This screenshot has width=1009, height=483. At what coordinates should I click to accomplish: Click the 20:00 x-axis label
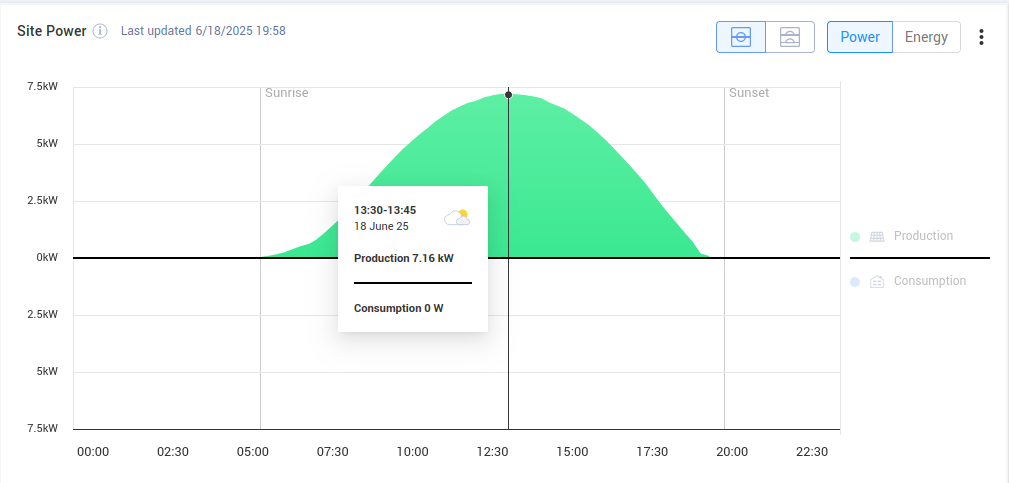point(732,452)
